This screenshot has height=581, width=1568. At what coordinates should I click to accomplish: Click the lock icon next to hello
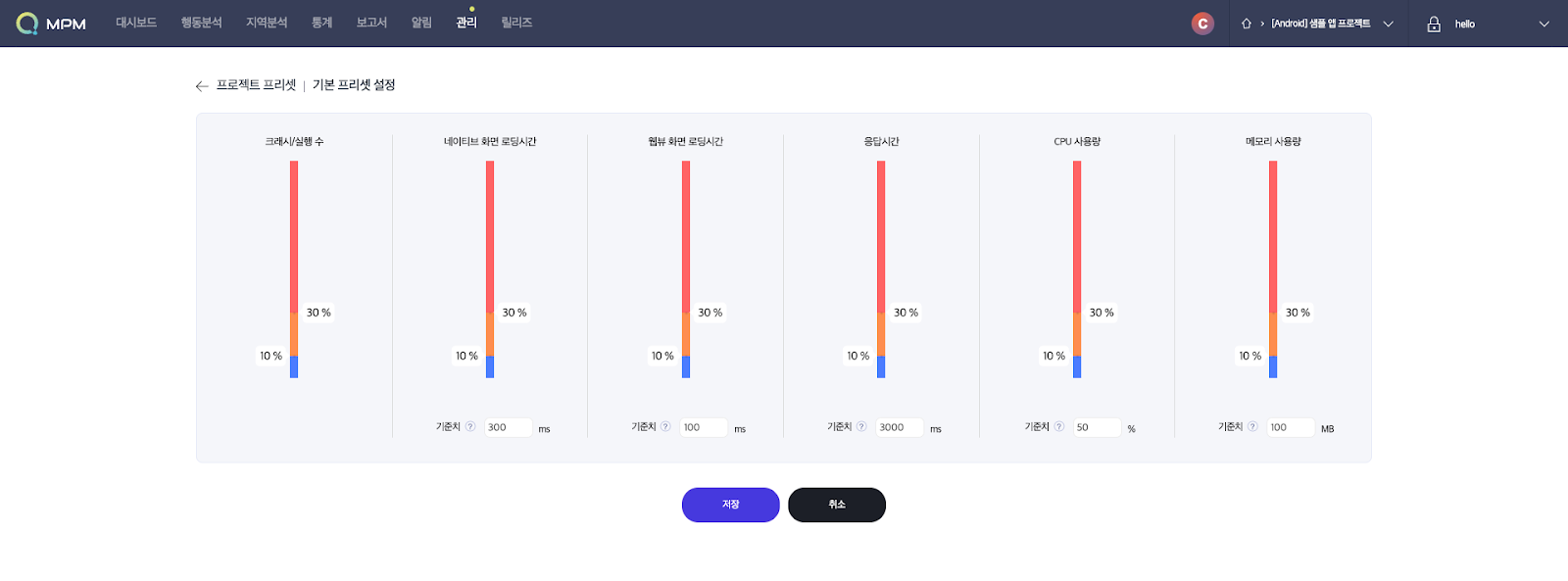(1434, 24)
